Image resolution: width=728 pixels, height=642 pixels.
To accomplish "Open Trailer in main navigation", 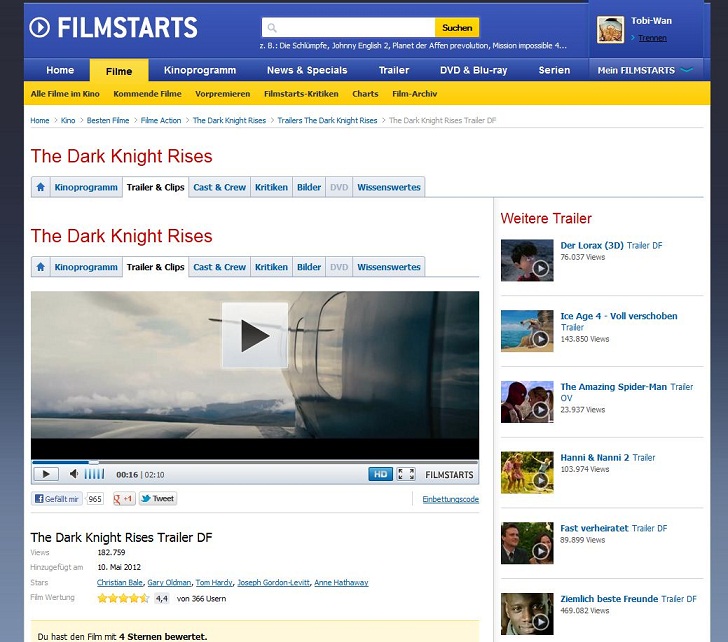I will (x=394, y=70).
